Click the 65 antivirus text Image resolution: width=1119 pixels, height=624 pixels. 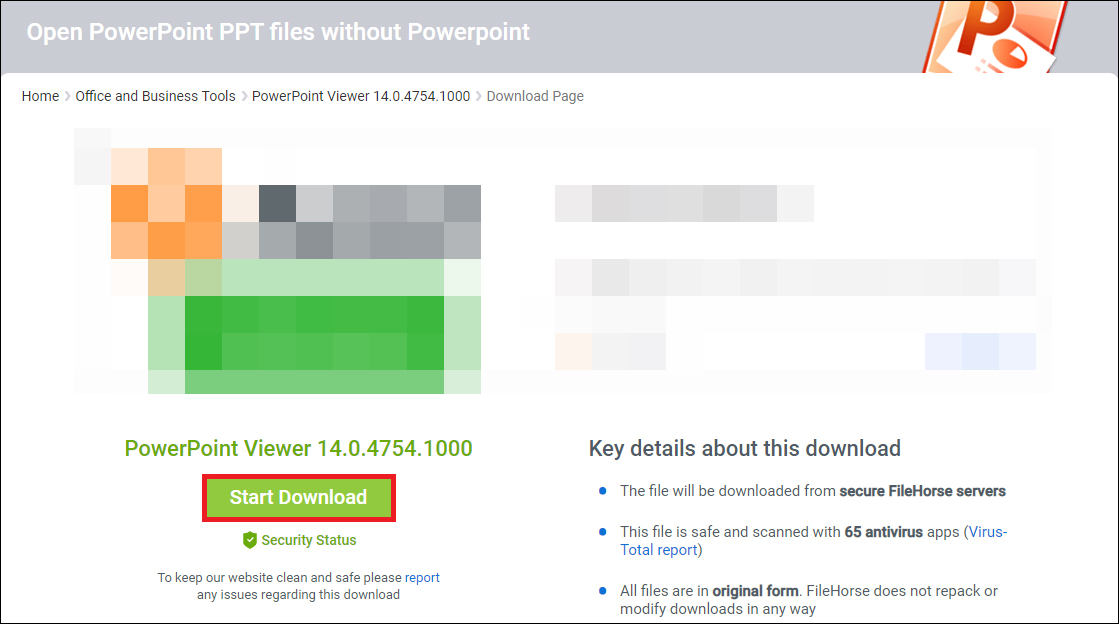point(883,532)
